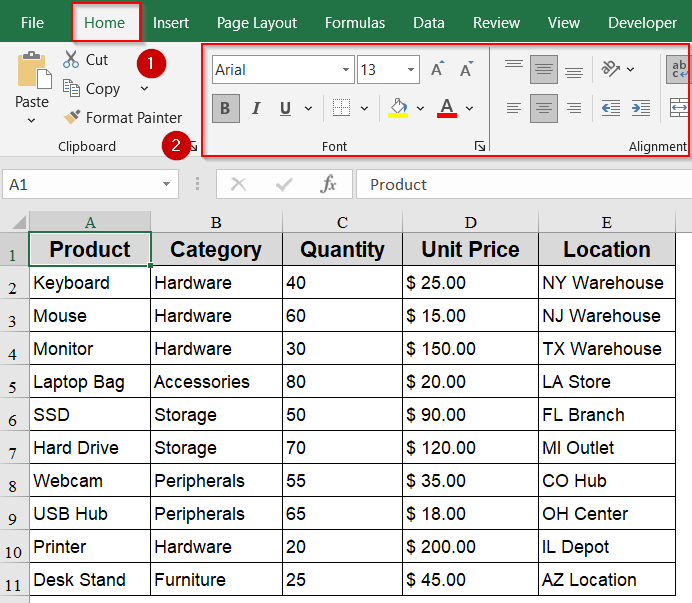Viewport: 692px width, 603px height.
Task: Cancel formula entry X icon
Action: coord(238,184)
